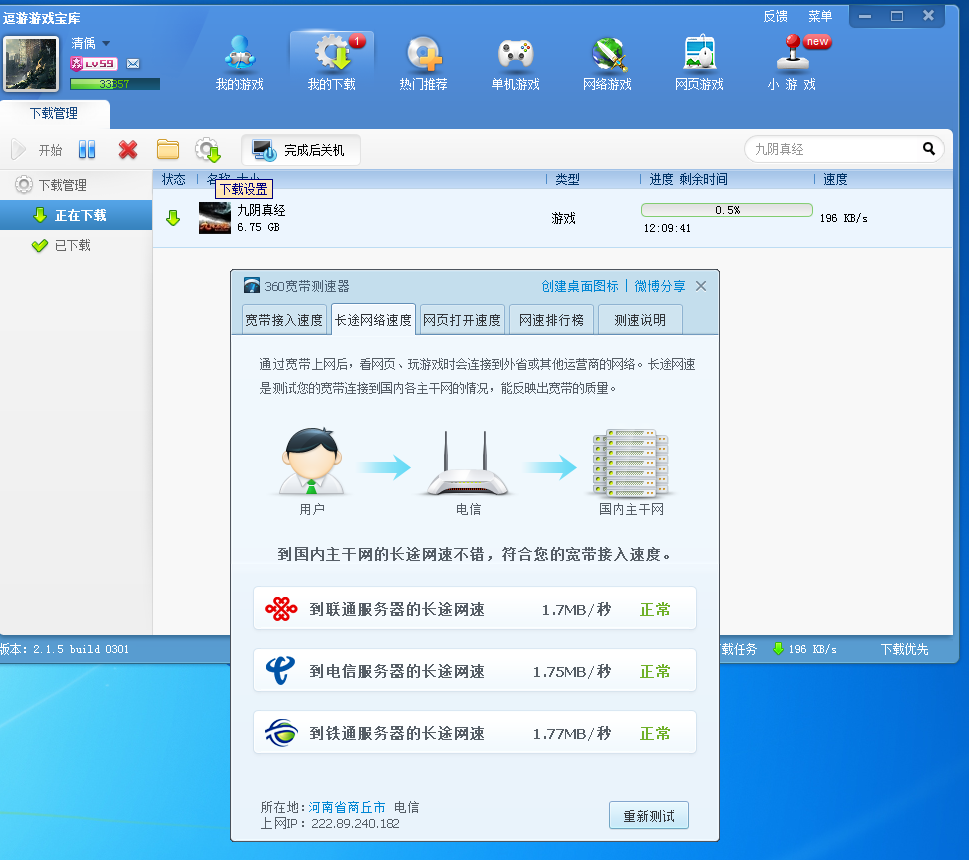Minimize the 逗游游戏宝库 window
This screenshot has width=969, height=860.
click(x=865, y=17)
